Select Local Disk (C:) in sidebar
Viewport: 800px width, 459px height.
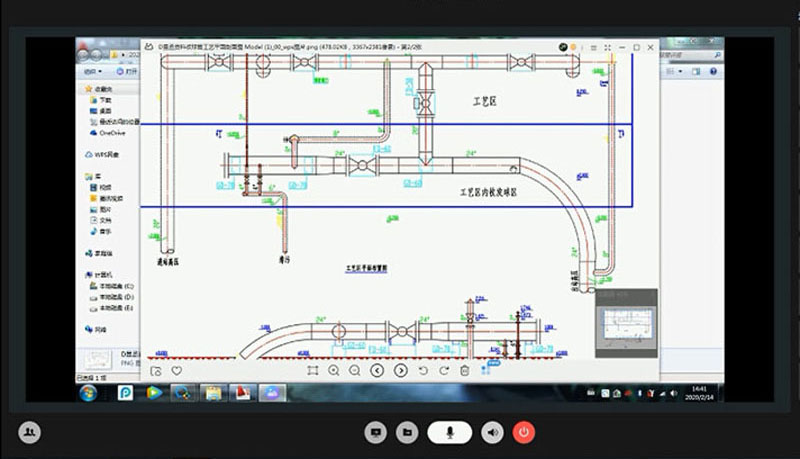[x=115, y=286]
